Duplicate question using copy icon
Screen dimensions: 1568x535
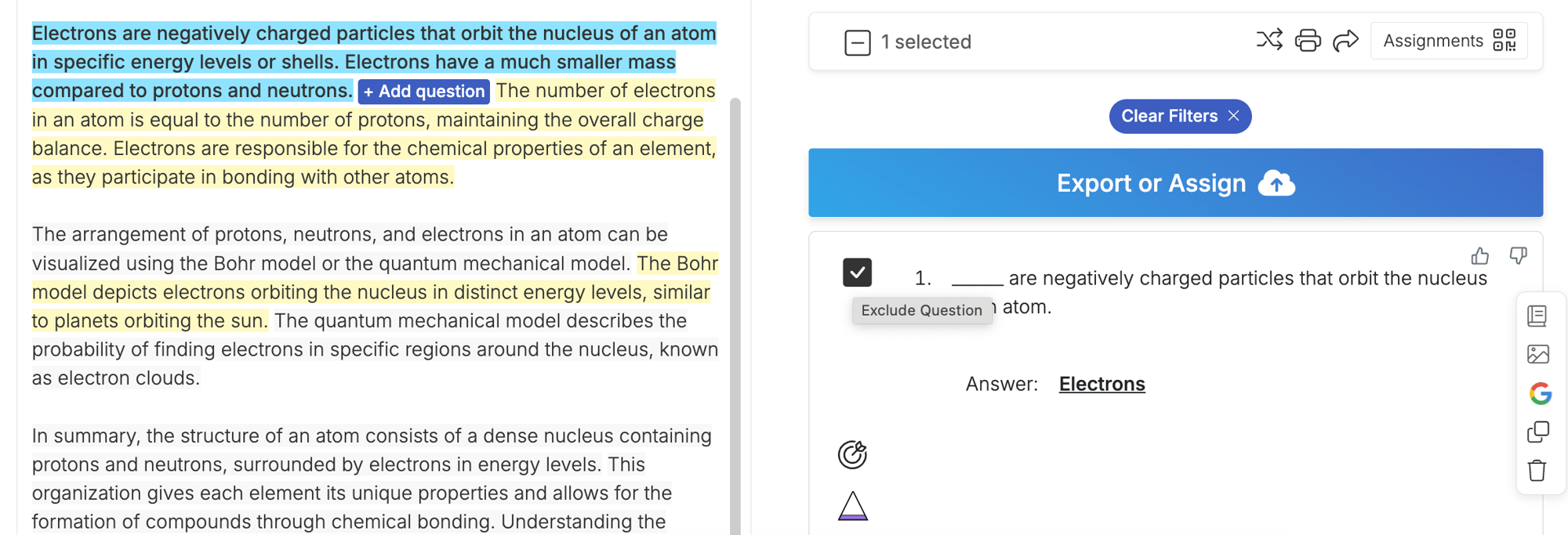(1538, 432)
